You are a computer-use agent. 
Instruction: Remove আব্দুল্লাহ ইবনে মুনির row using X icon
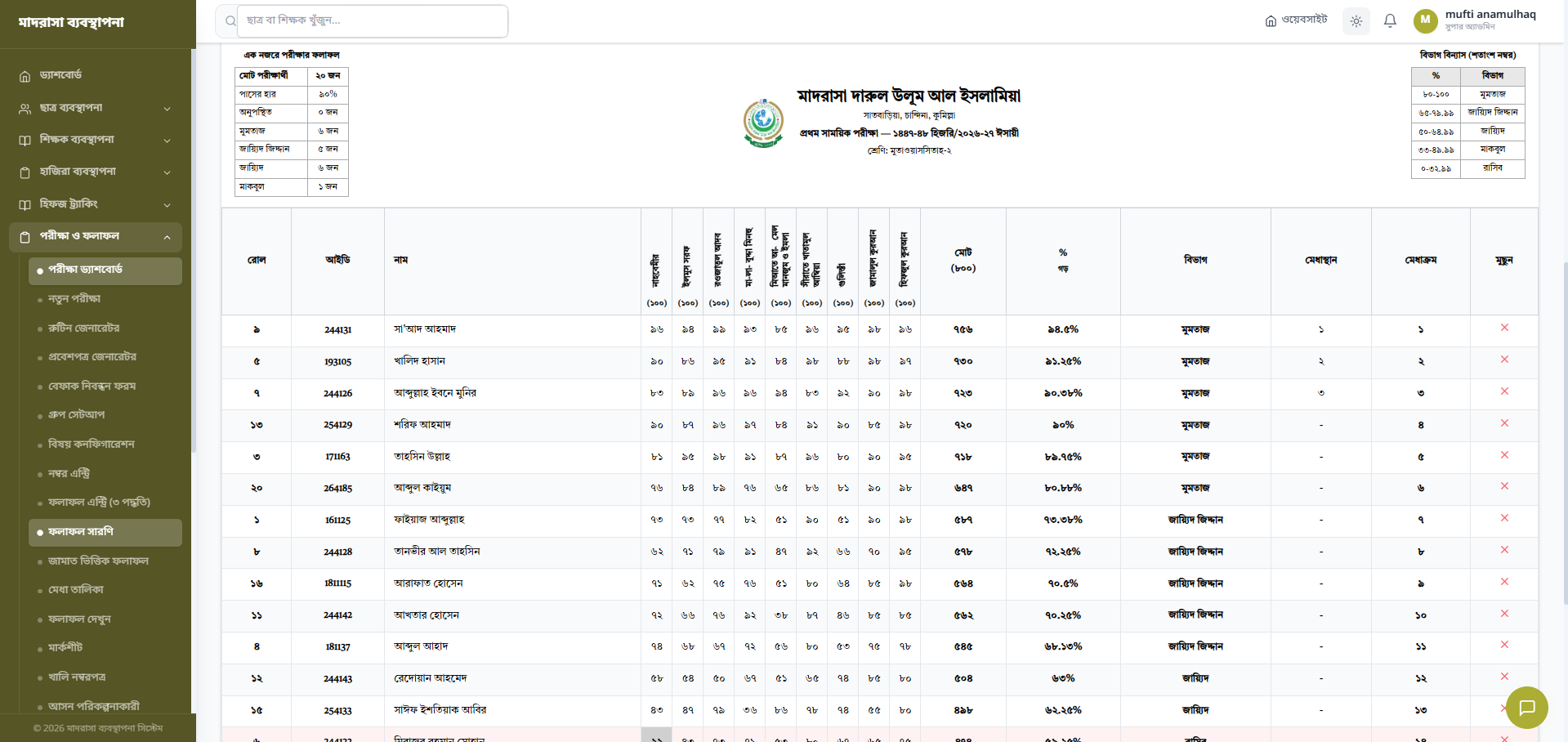pos(1504,391)
